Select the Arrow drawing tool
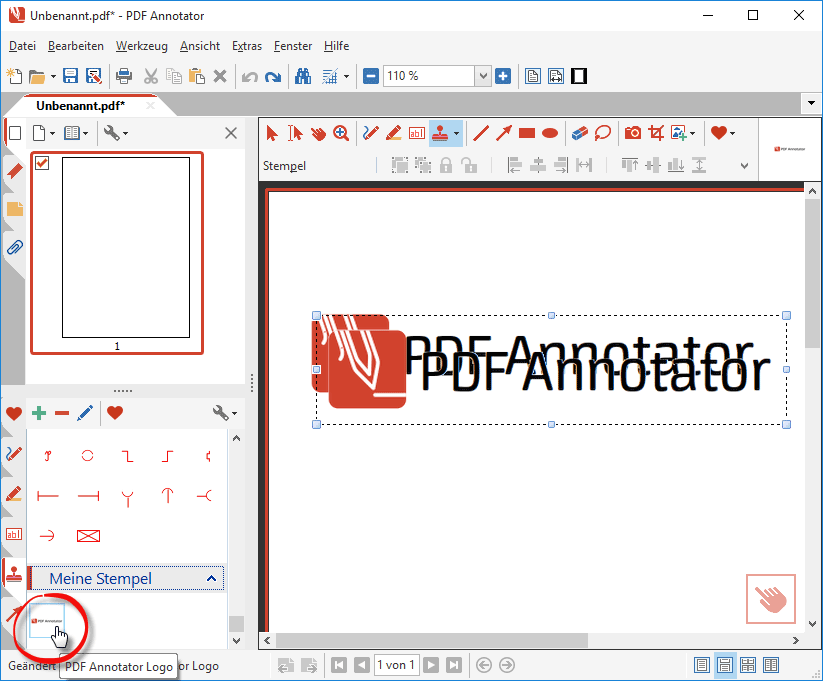823x681 pixels. coord(504,133)
